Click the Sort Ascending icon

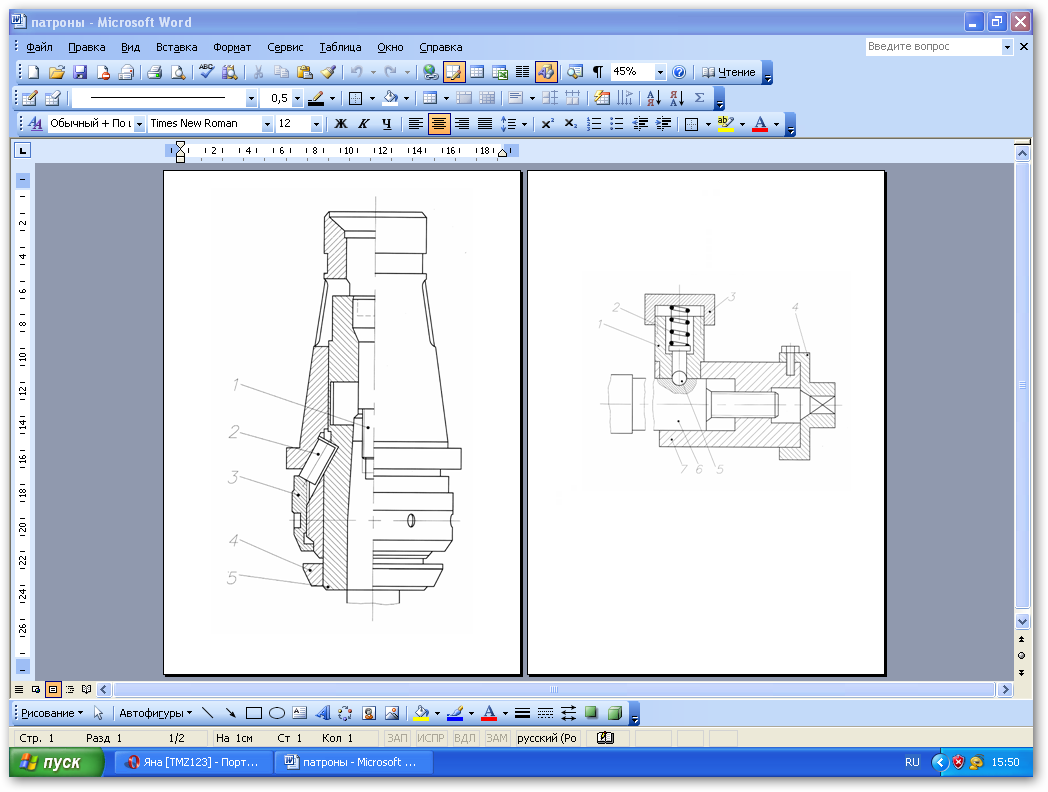[653, 98]
